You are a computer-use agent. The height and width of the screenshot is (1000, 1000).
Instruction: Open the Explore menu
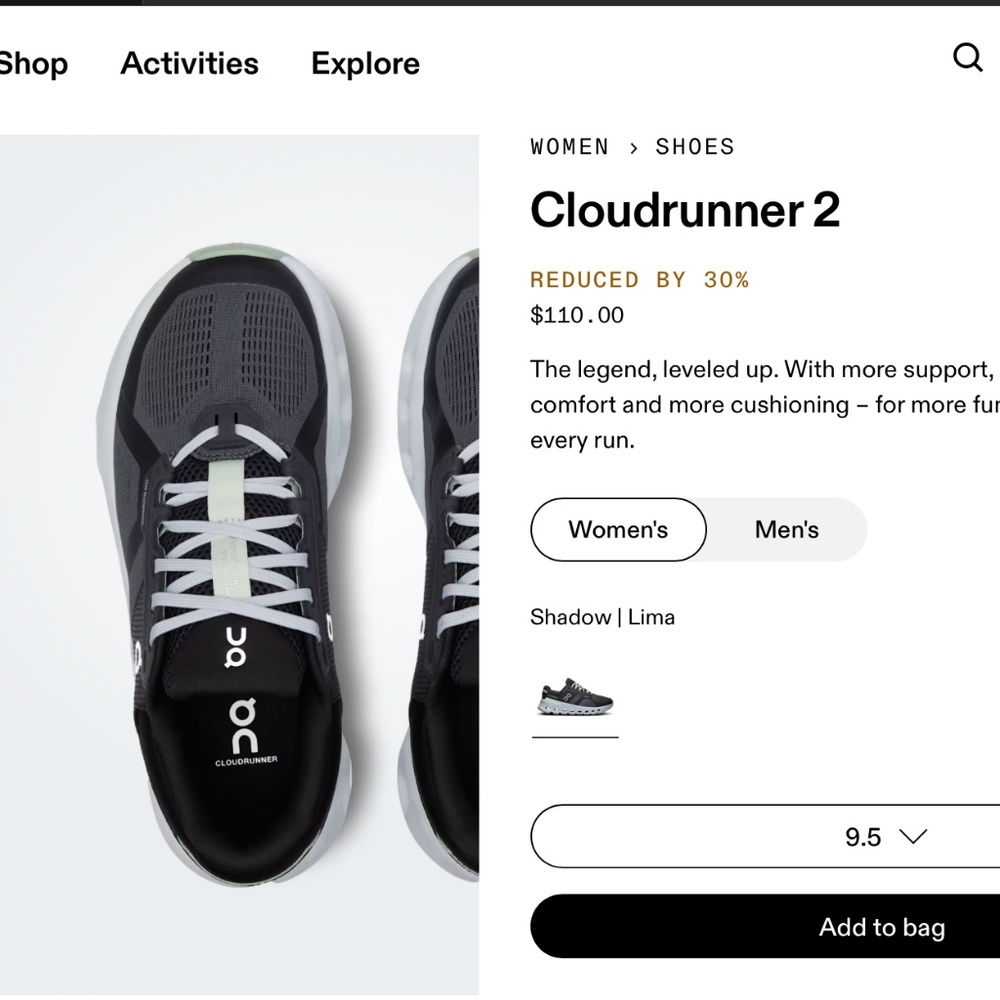(x=365, y=63)
